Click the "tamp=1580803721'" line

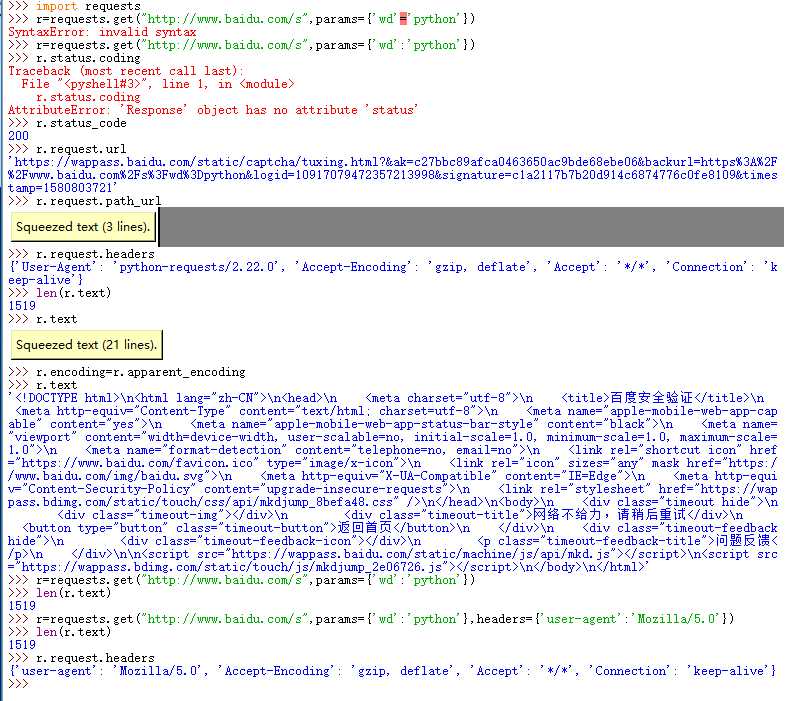click(63, 189)
